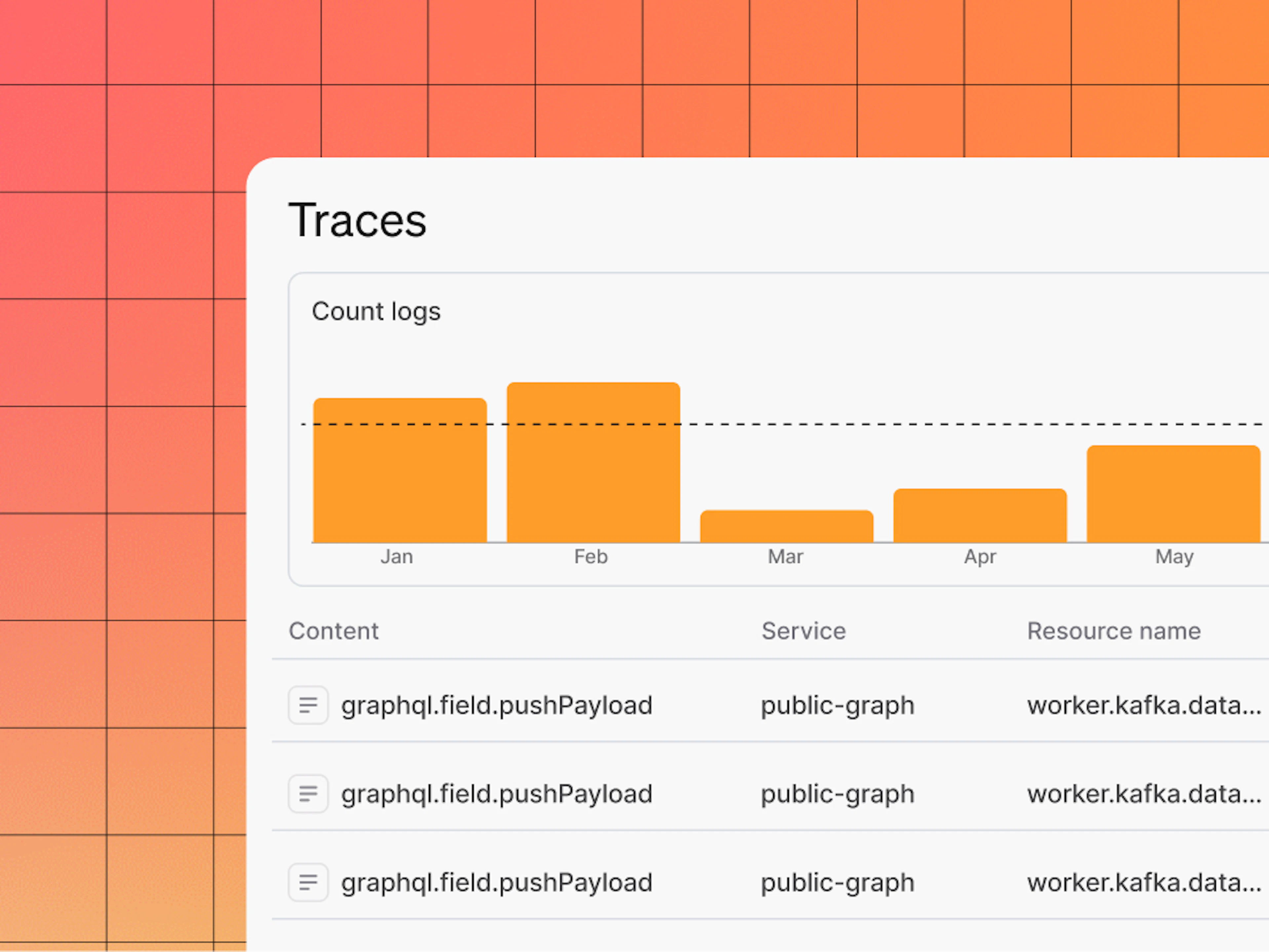Select the May bar in the chart
Screen dimensions: 1269x952
pos(1173,494)
